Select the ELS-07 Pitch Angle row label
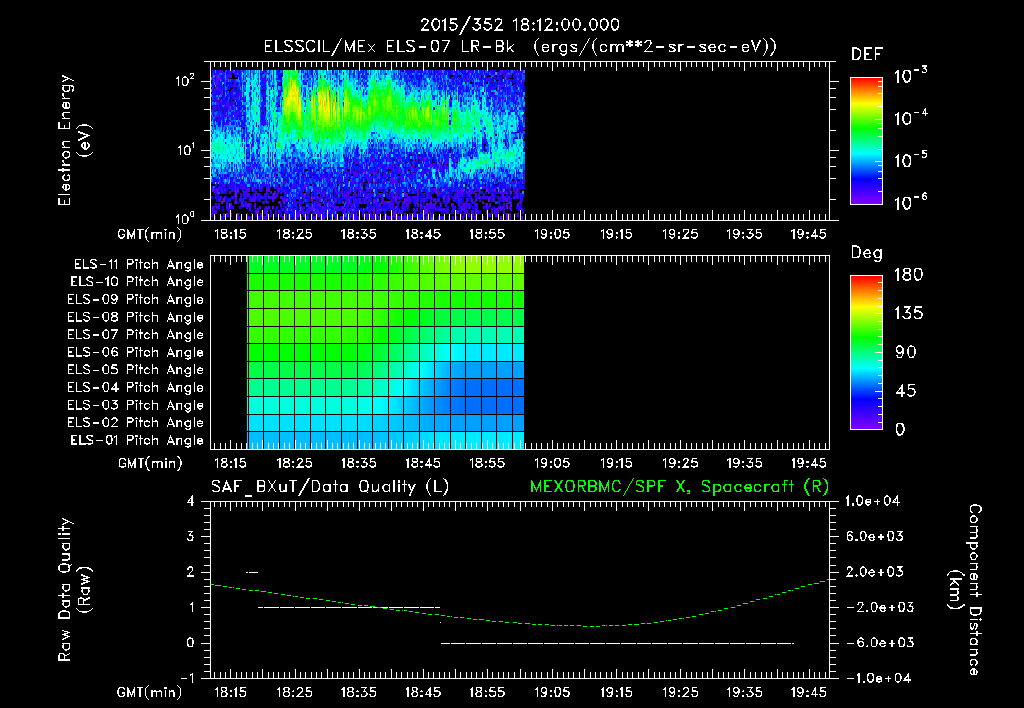The image size is (1024, 708). [x=136, y=334]
